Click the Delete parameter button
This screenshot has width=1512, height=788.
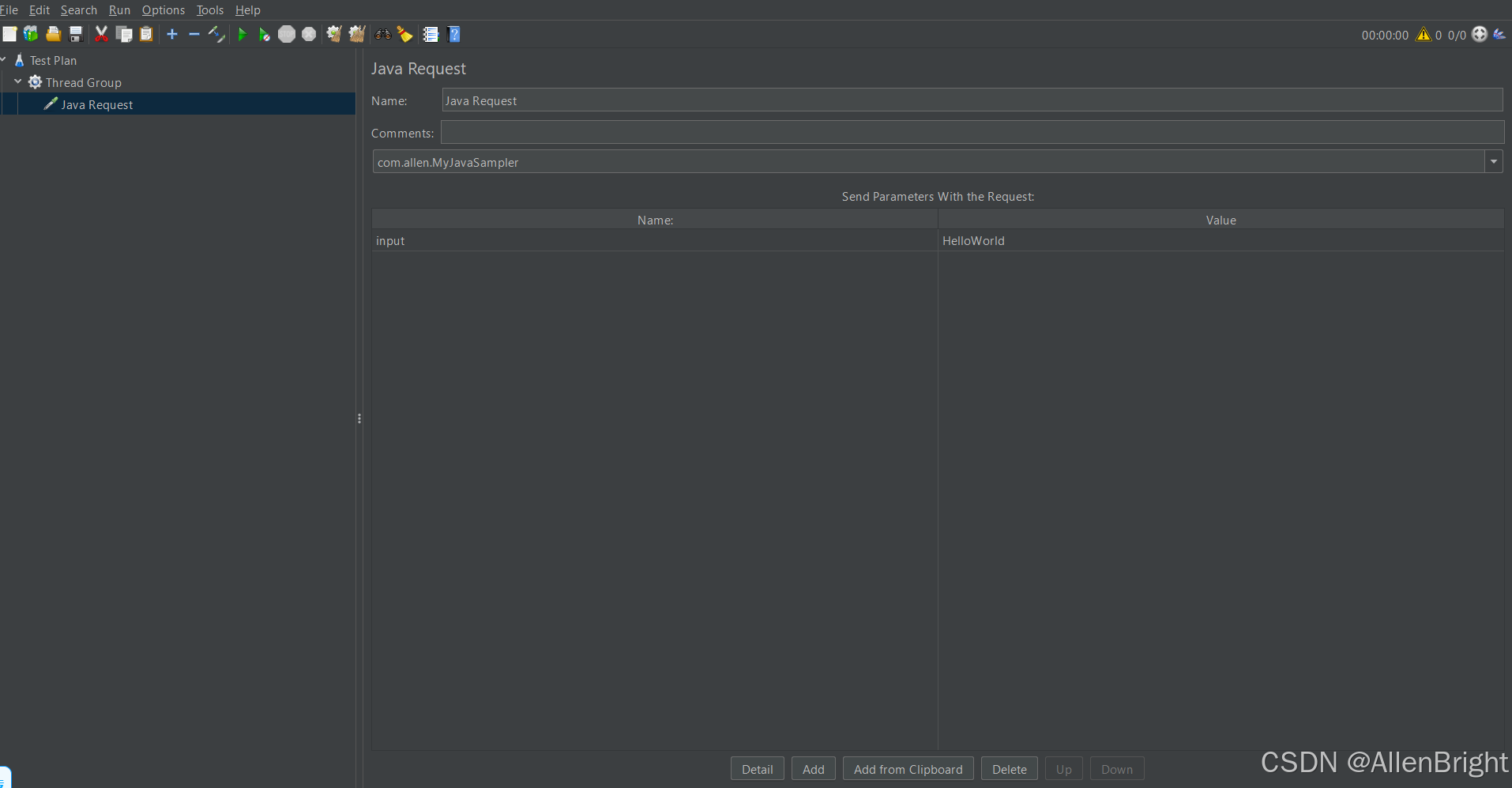pos(1009,769)
